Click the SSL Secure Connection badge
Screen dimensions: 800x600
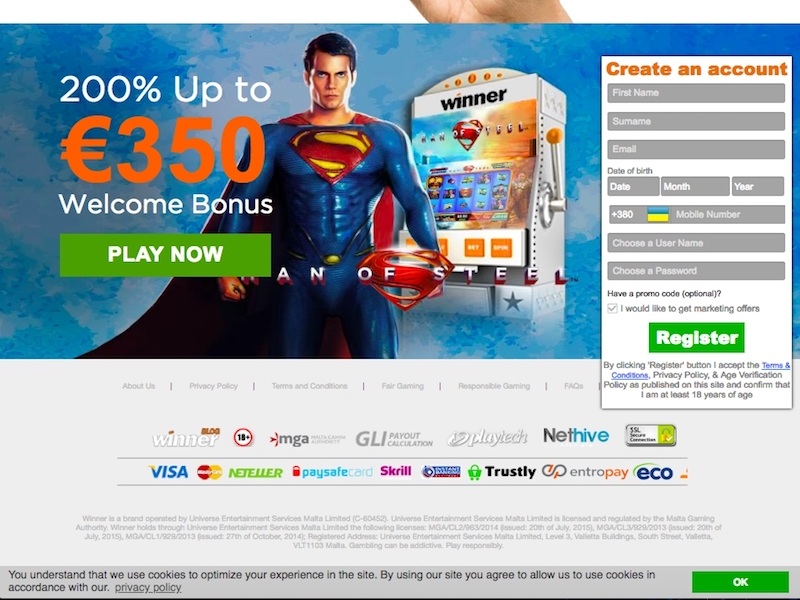[651, 435]
